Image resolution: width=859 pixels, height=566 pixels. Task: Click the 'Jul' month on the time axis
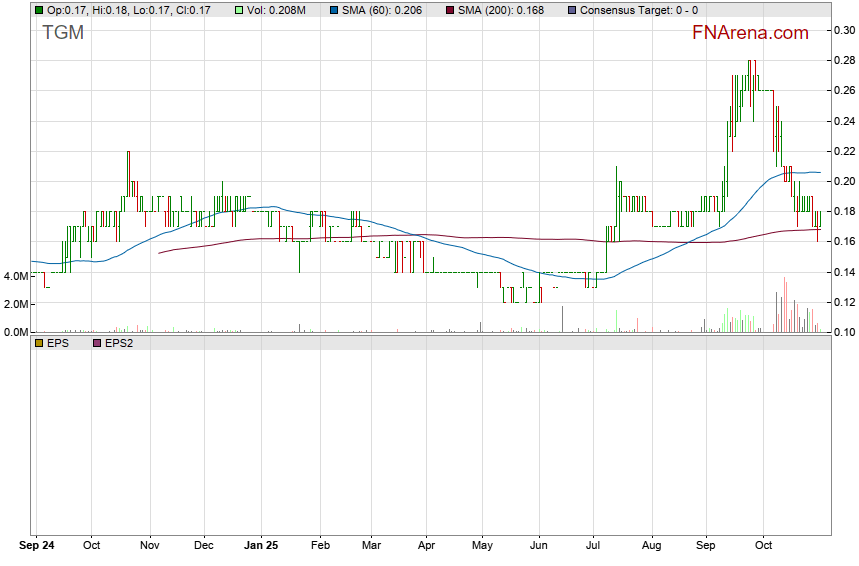coord(593,547)
